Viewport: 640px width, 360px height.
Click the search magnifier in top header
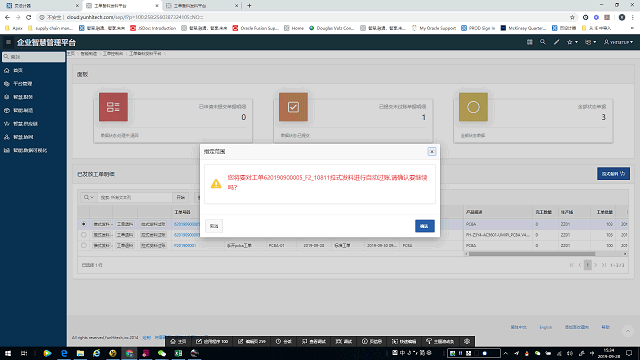(x=542, y=42)
